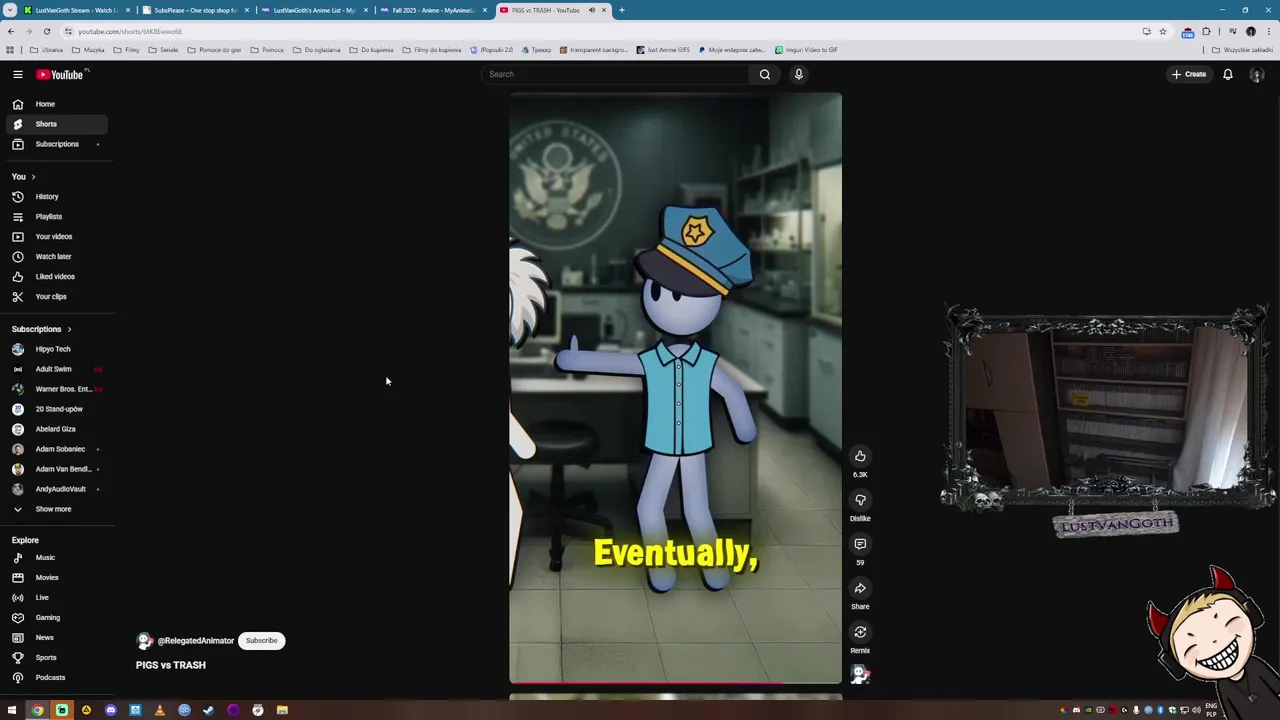Viewport: 1280px width, 720px height.
Task: Remix this short
Action: 860,632
